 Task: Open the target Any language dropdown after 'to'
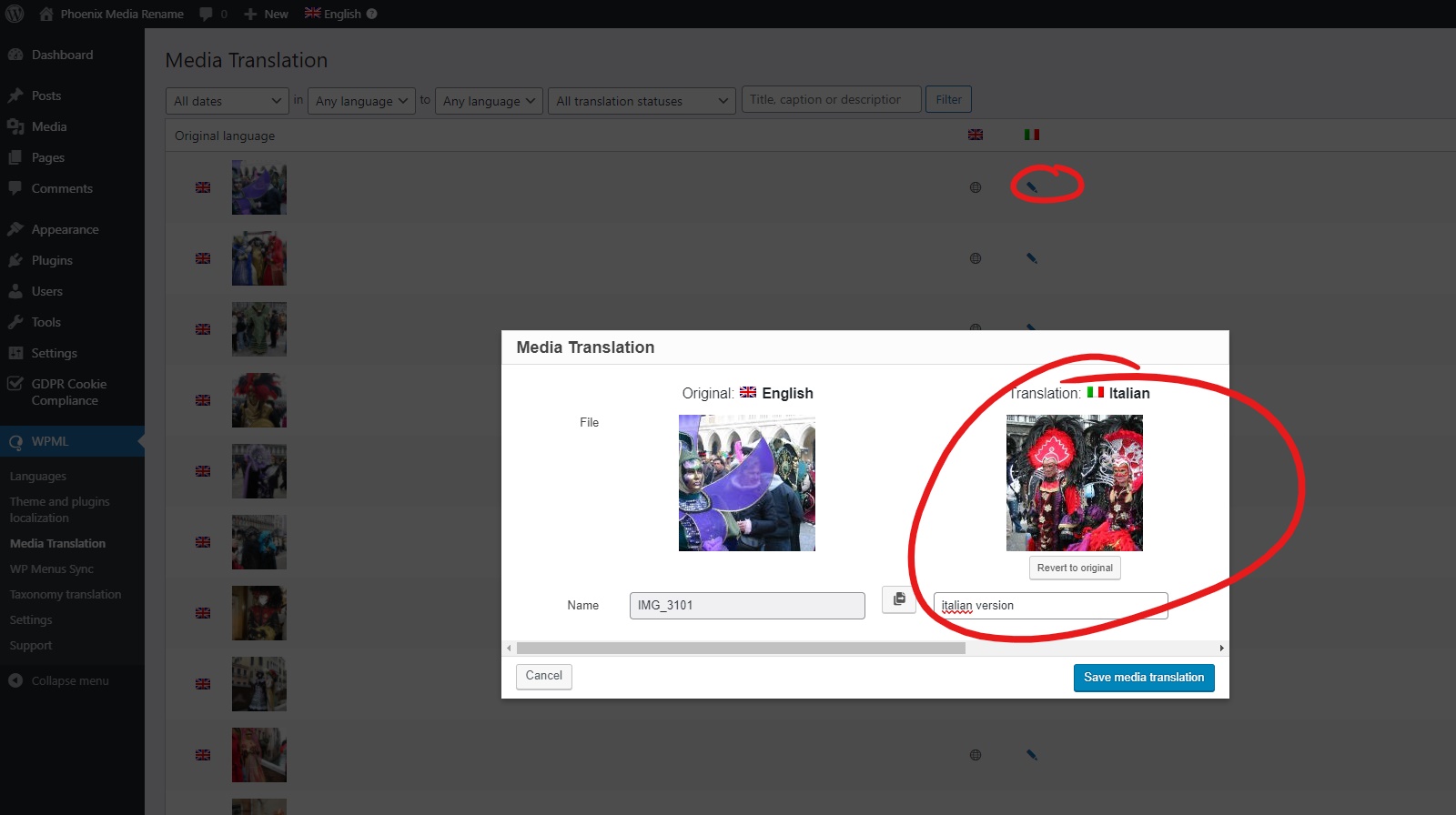pyautogui.click(x=489, y=101)
